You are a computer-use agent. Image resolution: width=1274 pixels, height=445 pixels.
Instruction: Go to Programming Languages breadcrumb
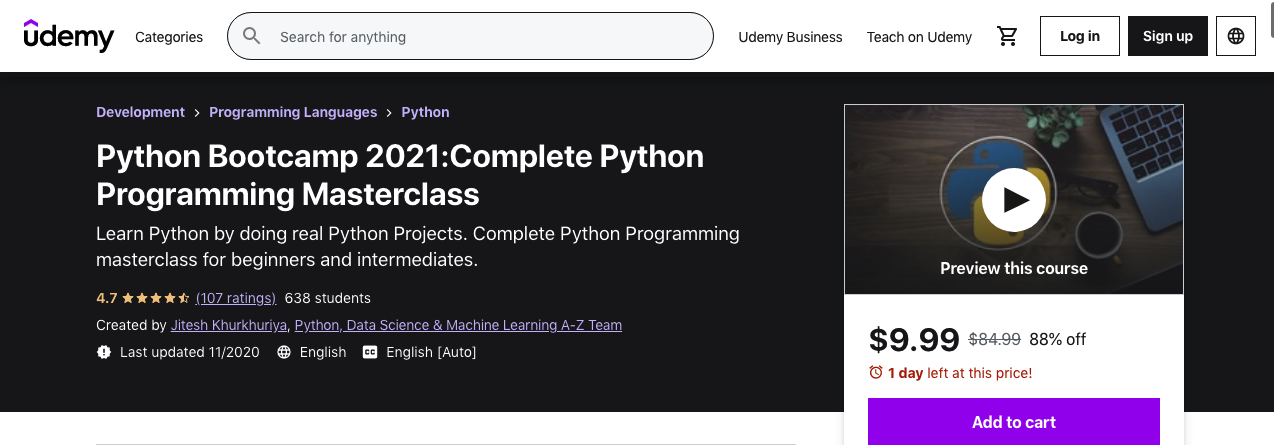click(x=293, y=112)
